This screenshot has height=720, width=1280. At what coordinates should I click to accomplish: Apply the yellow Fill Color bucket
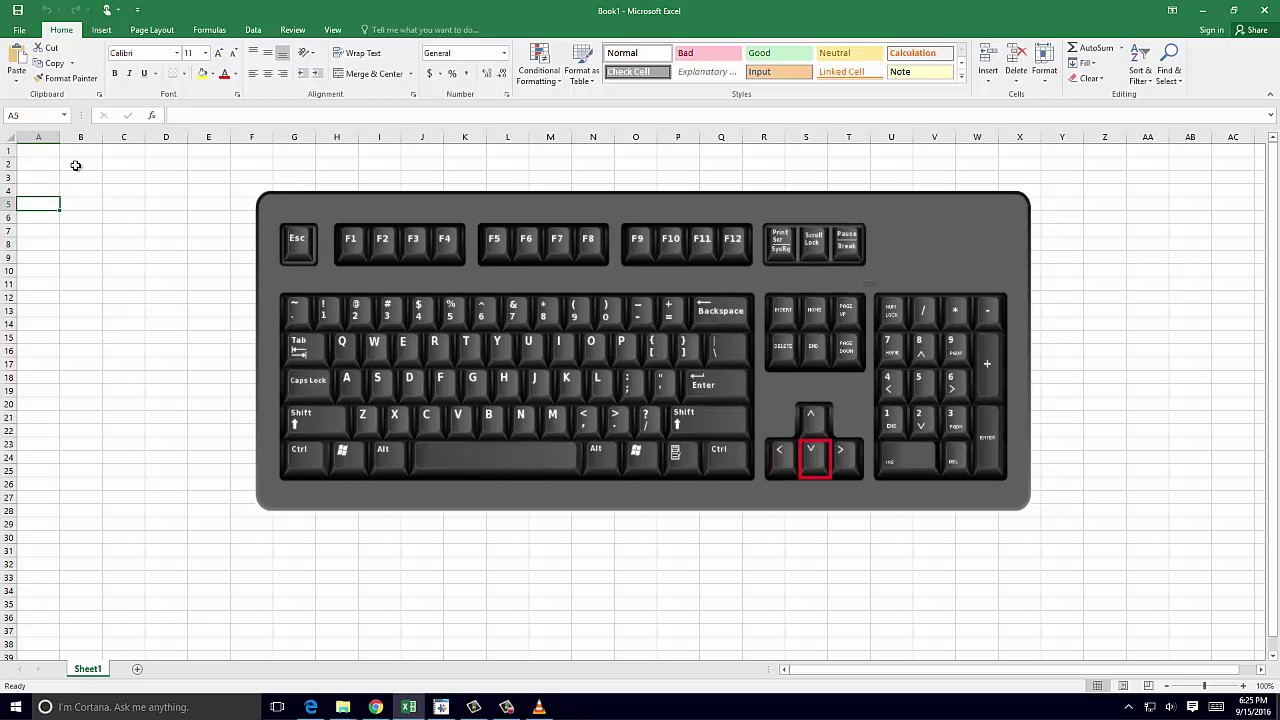[x=202, y=74]
